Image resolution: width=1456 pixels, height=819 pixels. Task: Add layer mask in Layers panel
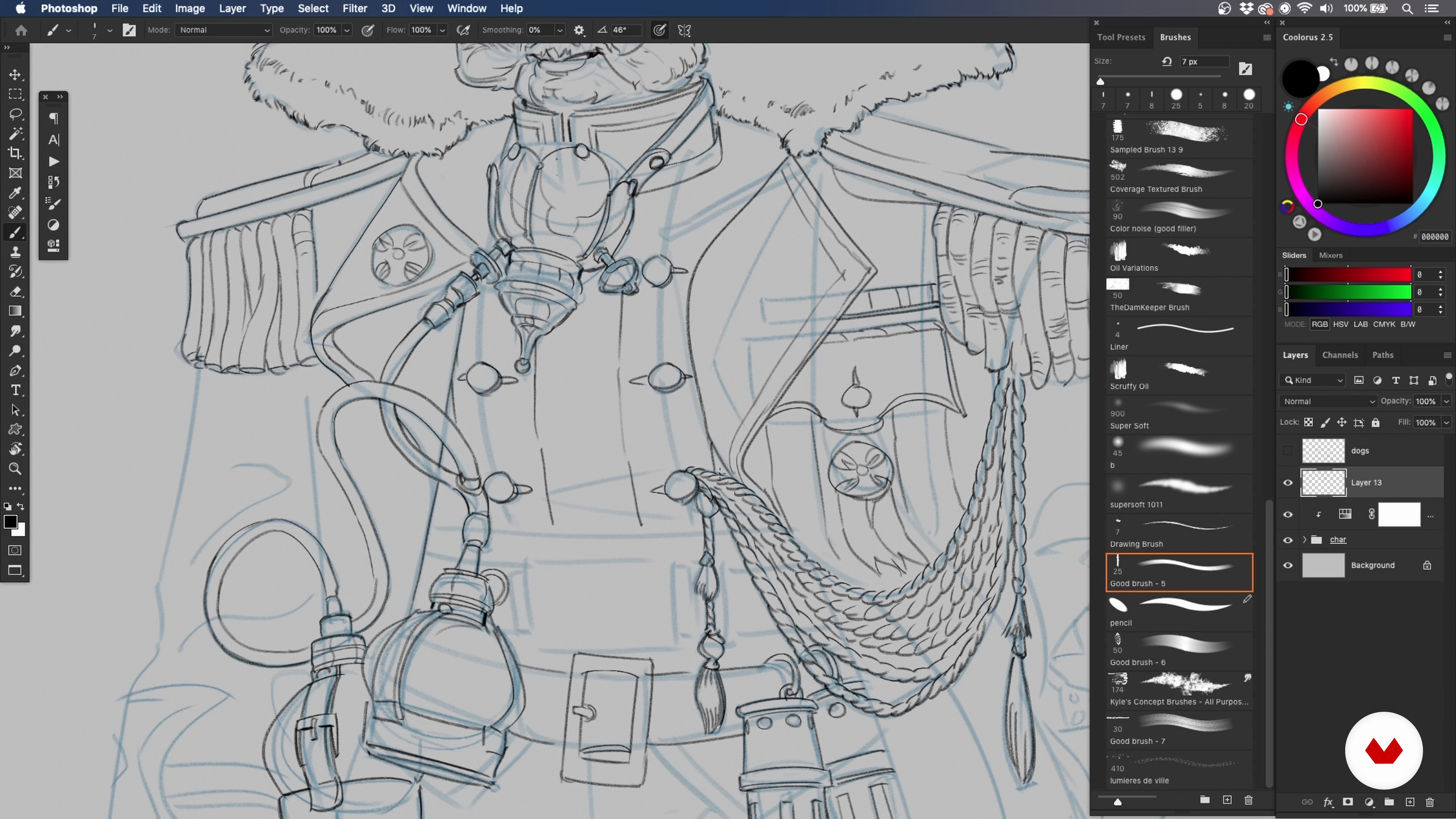click(1348, 802)
